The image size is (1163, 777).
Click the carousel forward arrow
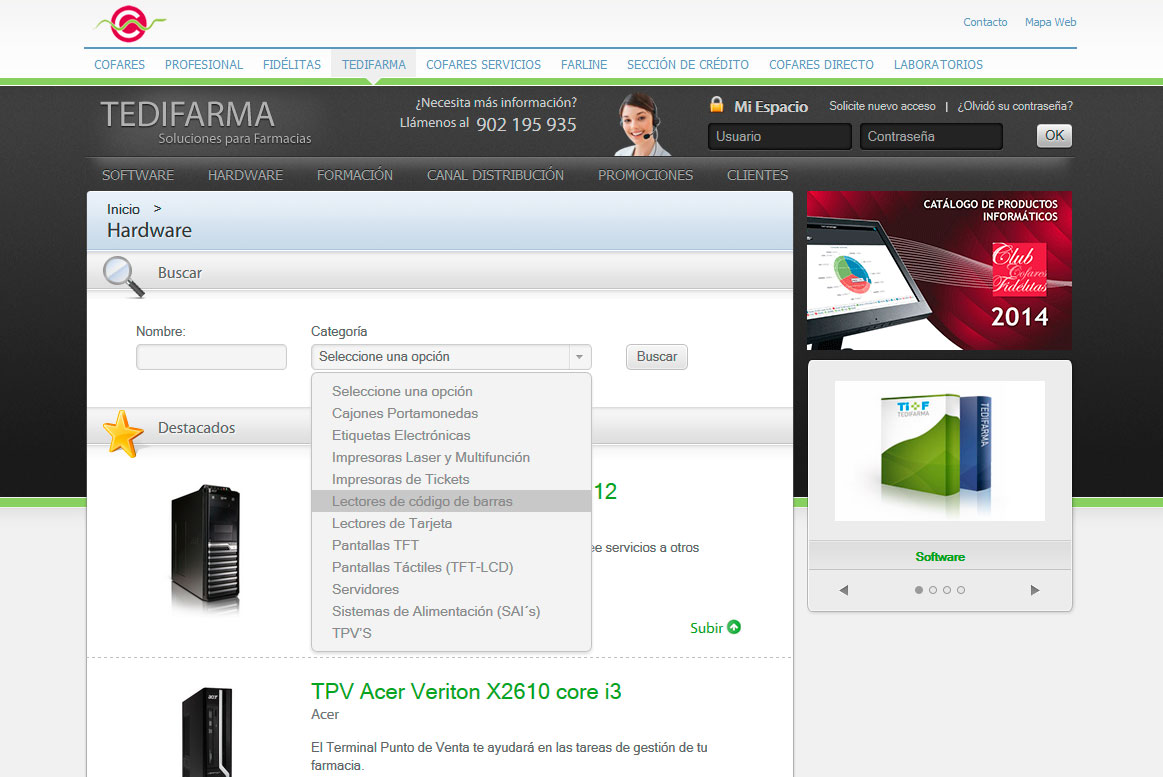click(x=1035, y=590)
